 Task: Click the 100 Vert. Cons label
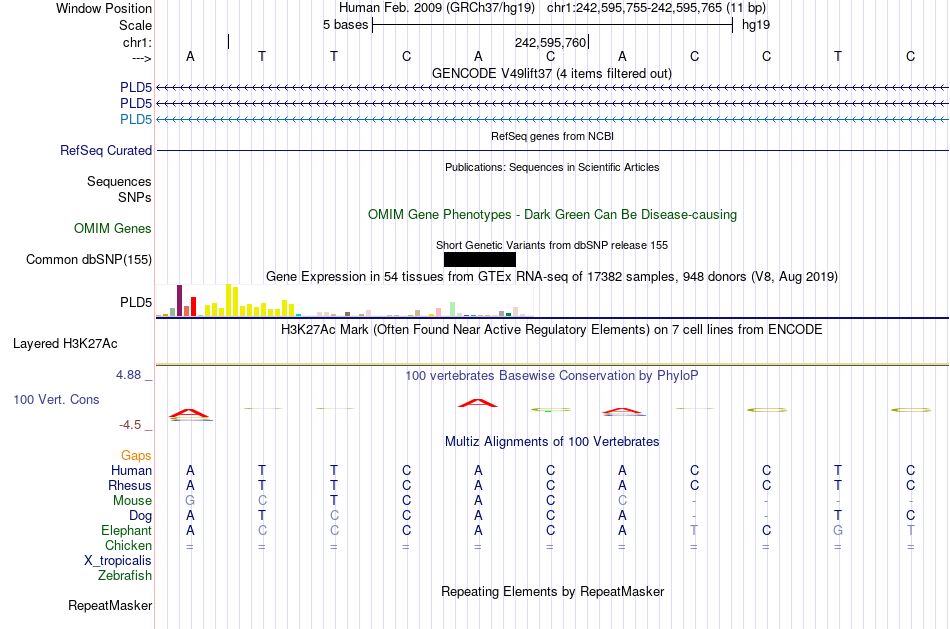point(56,399)
